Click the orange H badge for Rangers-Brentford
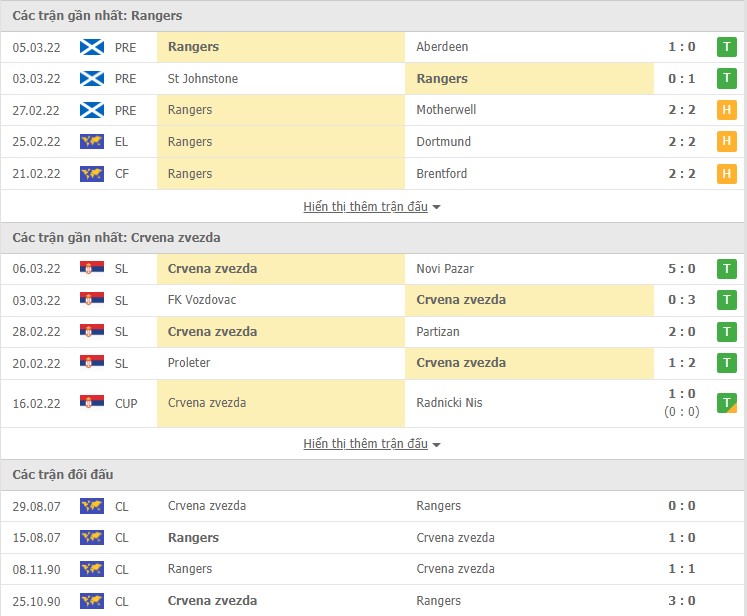Viewport: 747px width, 616px height. pyautogui.click(x=726, y=174)
